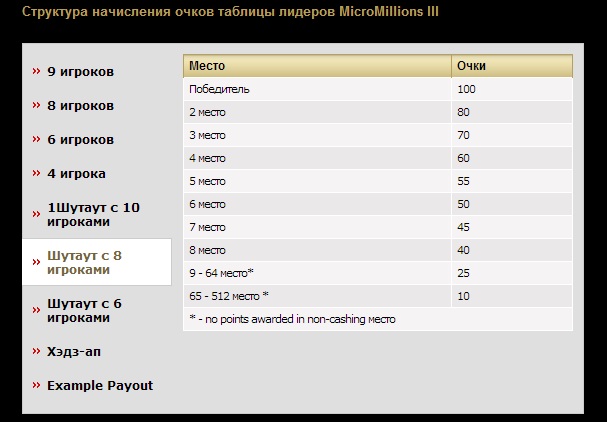Viewport: 607px width, 422px height.
Task: Click the '10' points value
Action: [x=463, y=296]
